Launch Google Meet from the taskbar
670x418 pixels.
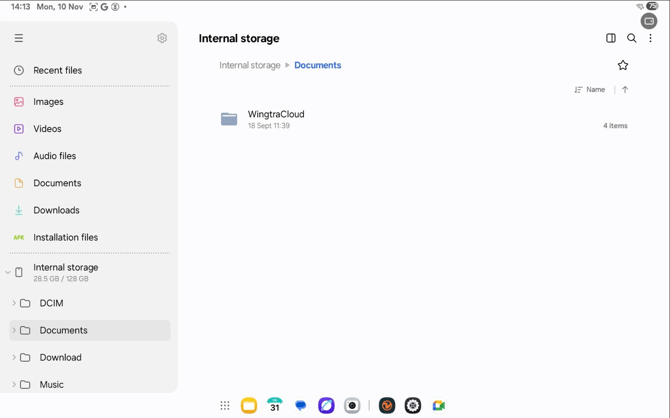438,405
